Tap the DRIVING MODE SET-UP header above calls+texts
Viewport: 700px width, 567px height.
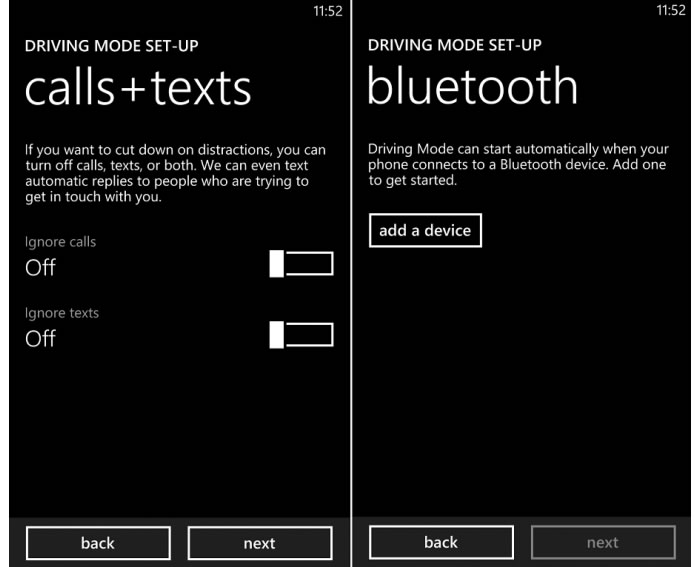tap(112, 46)
